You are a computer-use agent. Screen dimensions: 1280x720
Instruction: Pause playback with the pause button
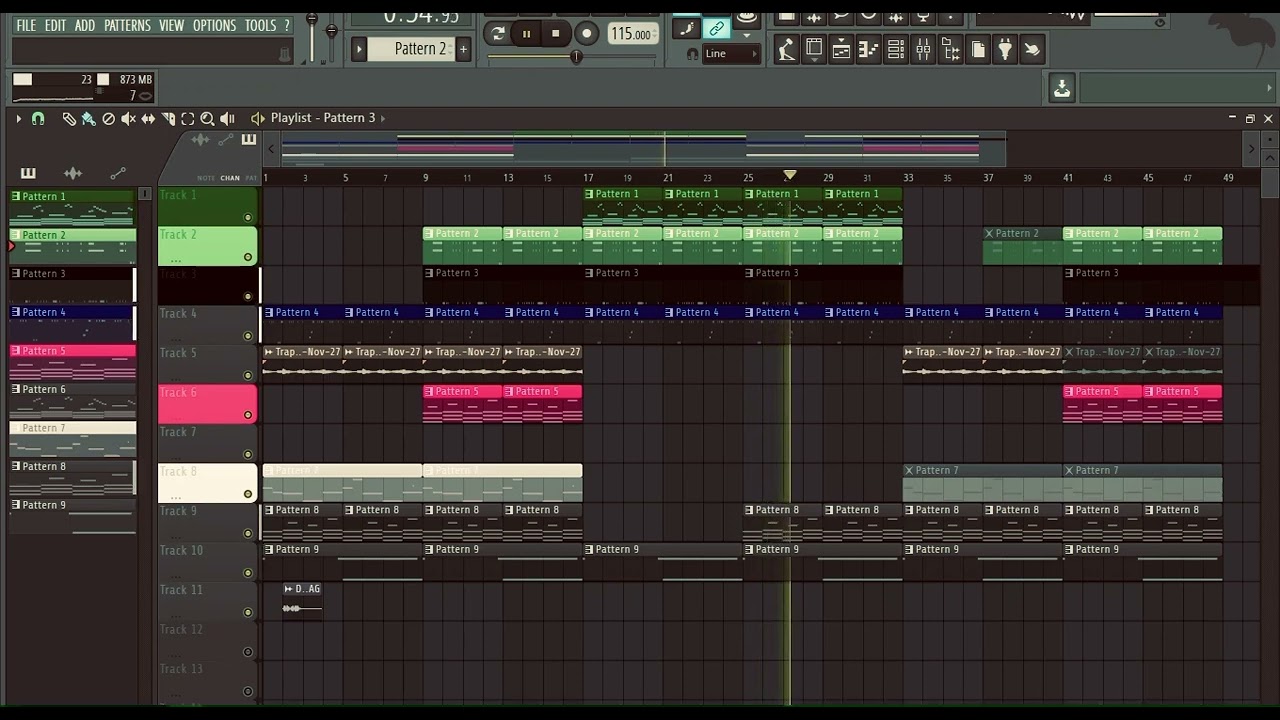(526, 33)
